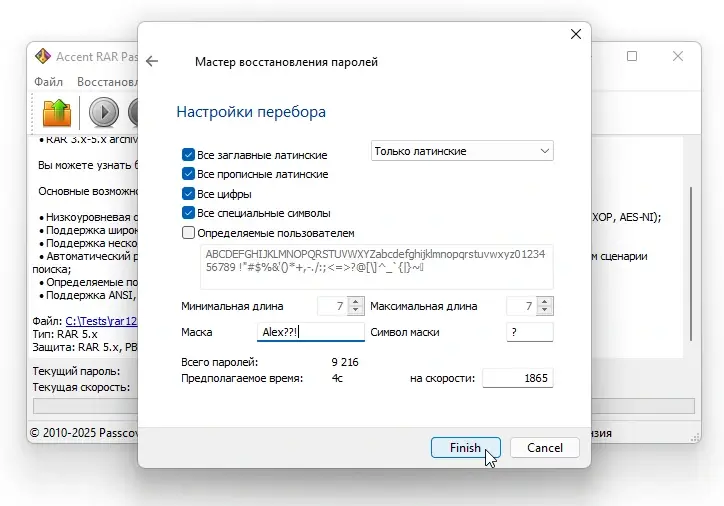Click the mask symbol field
Image resolution: width=724 pixels, height=506 pixels.
(530, 332)
